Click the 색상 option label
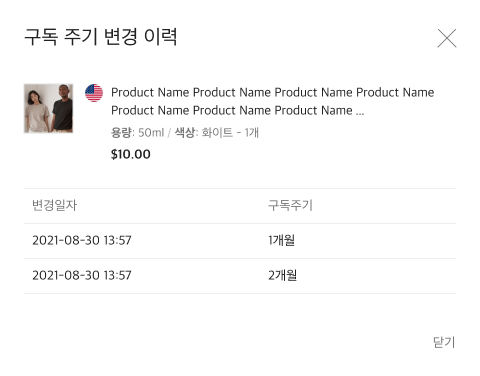This screenshot has width=480, height=376. (x=185, y=133)
